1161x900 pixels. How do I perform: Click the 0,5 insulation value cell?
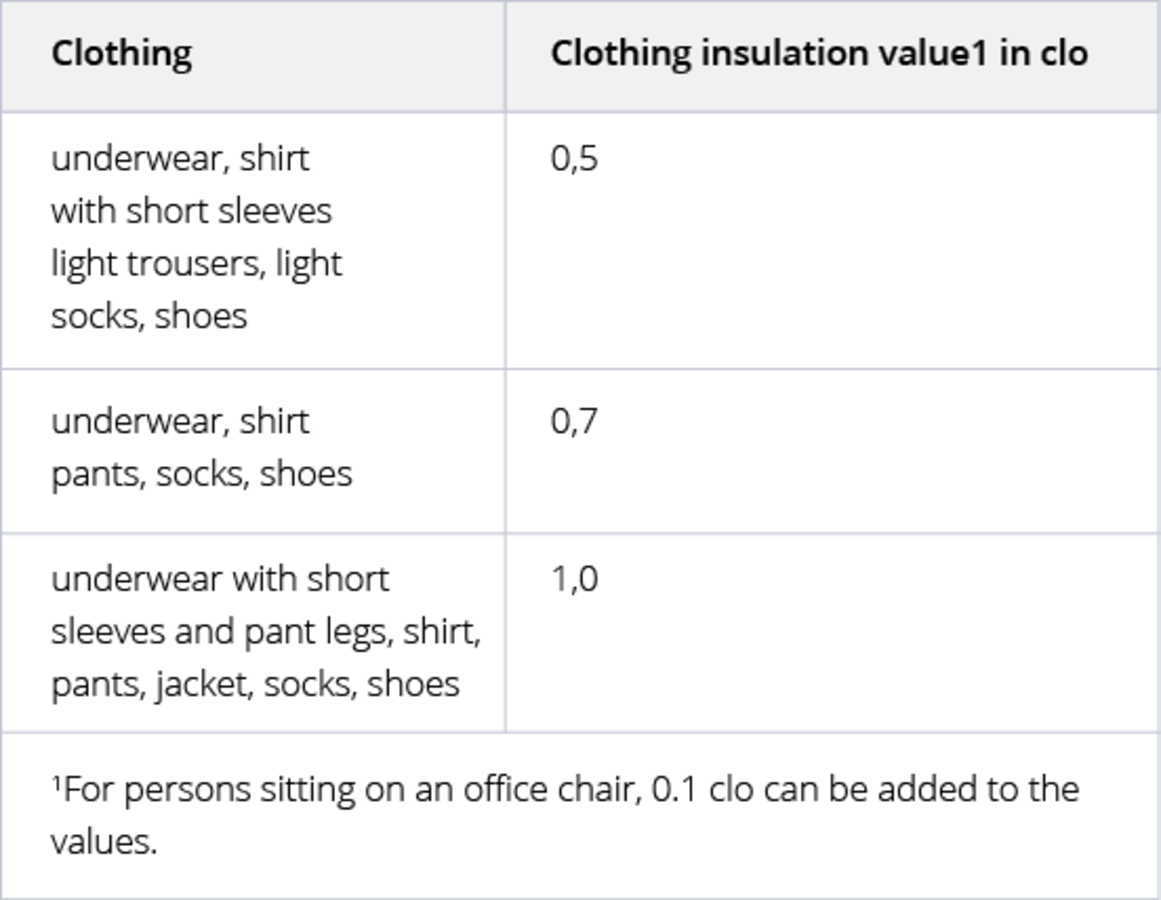coord(574,159)
